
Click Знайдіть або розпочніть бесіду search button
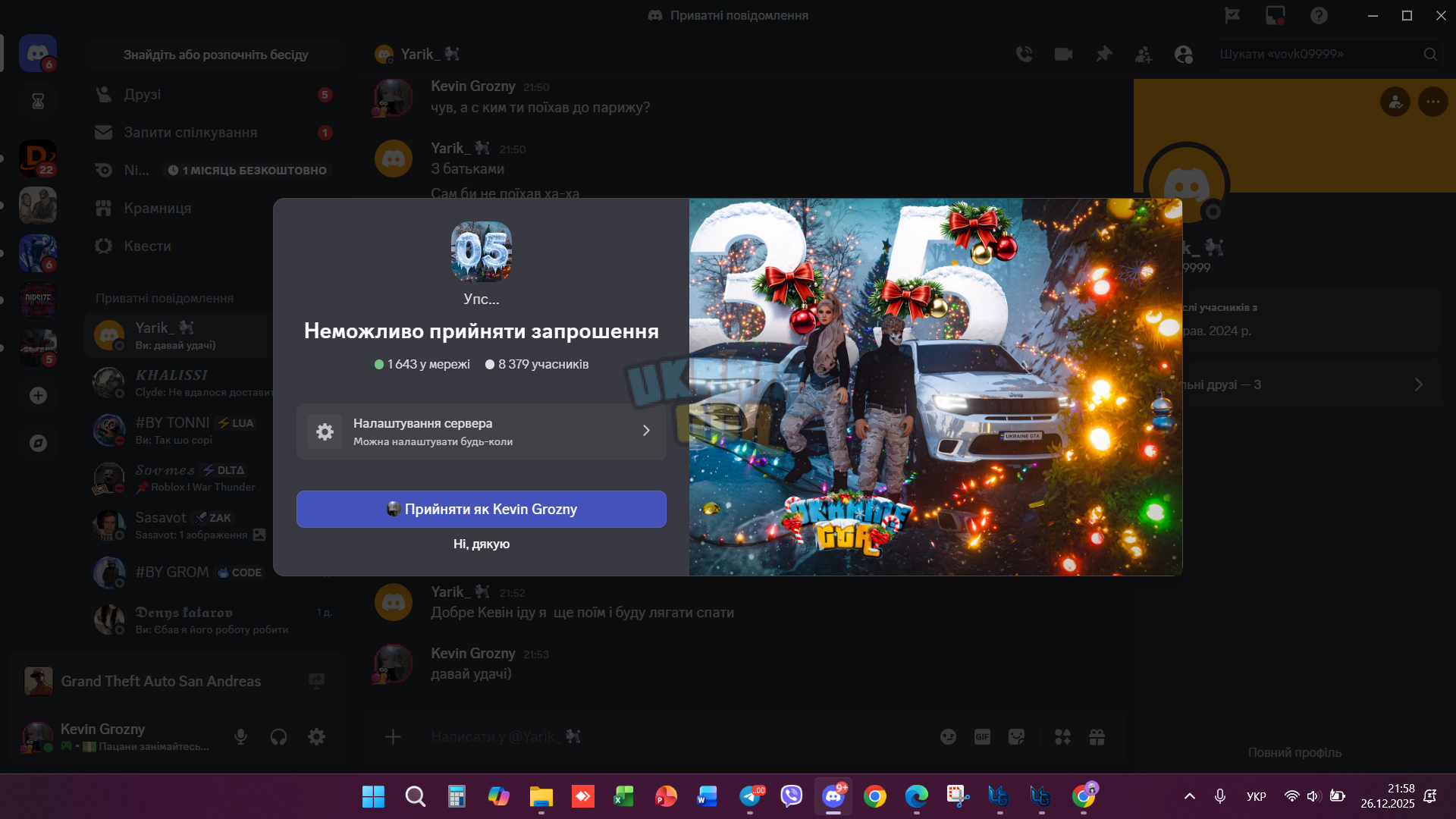tap(215, 55)
